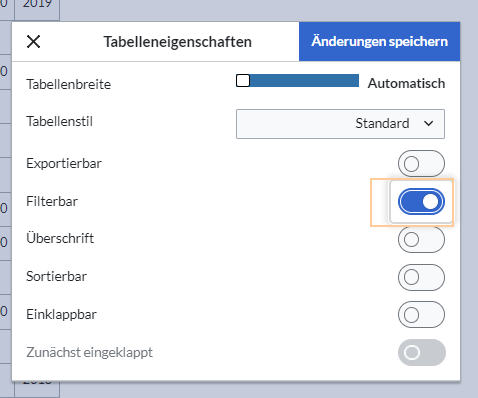Open the Tabellenstil dropdown showing Standard
Screen dimensions: 478x398
click(340, 124)
